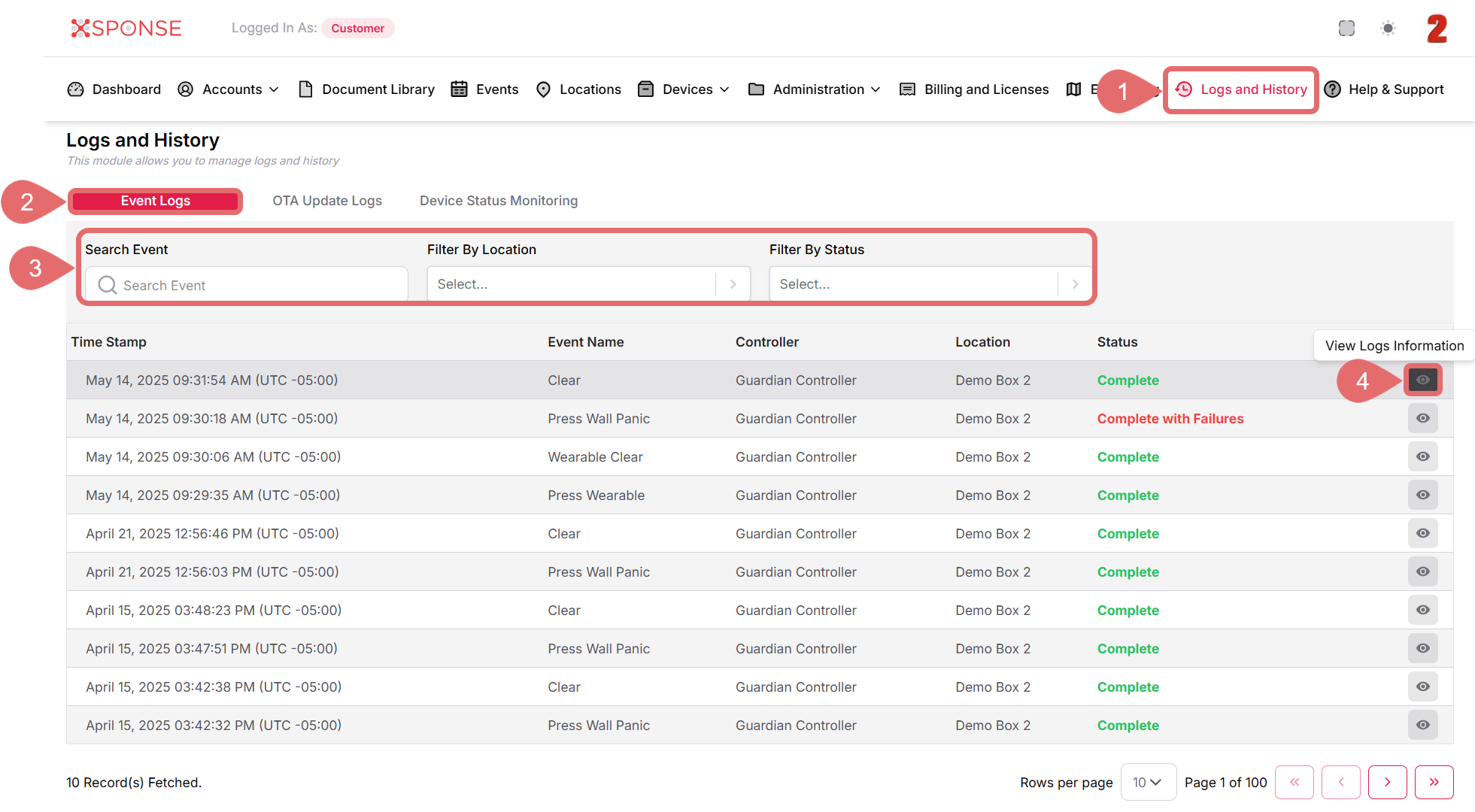Click the Document Library file icon
The width and height of the screenshot is (1475, 812).
pyautogui.click(x=305, y=89)
